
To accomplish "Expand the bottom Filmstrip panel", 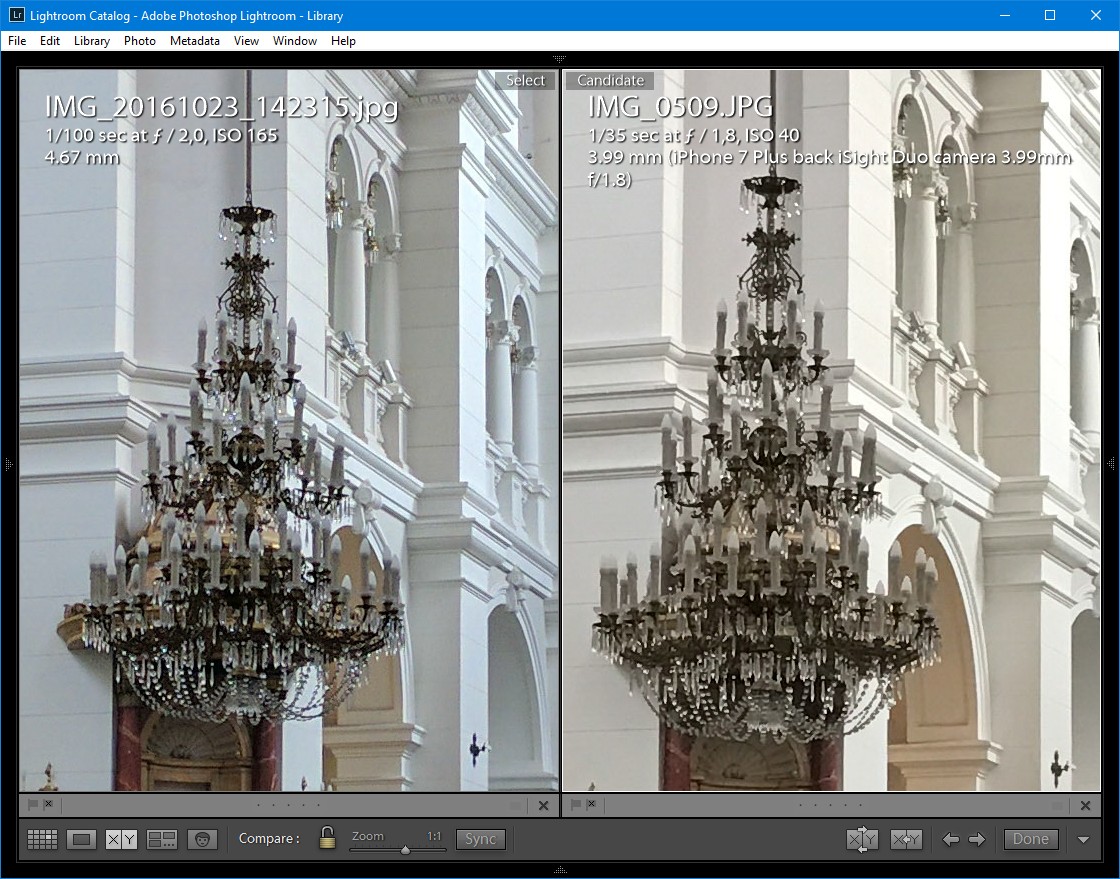I will [560, 870].
